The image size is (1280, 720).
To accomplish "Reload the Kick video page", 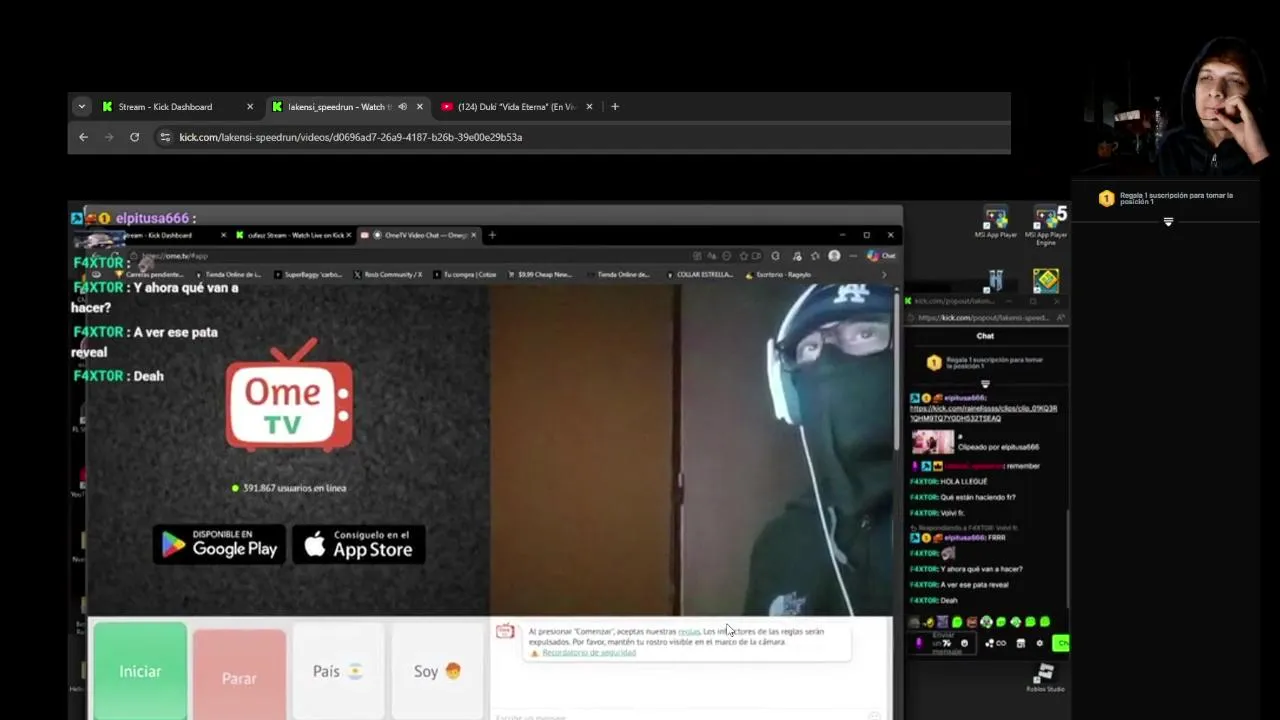I will point(134,137).
